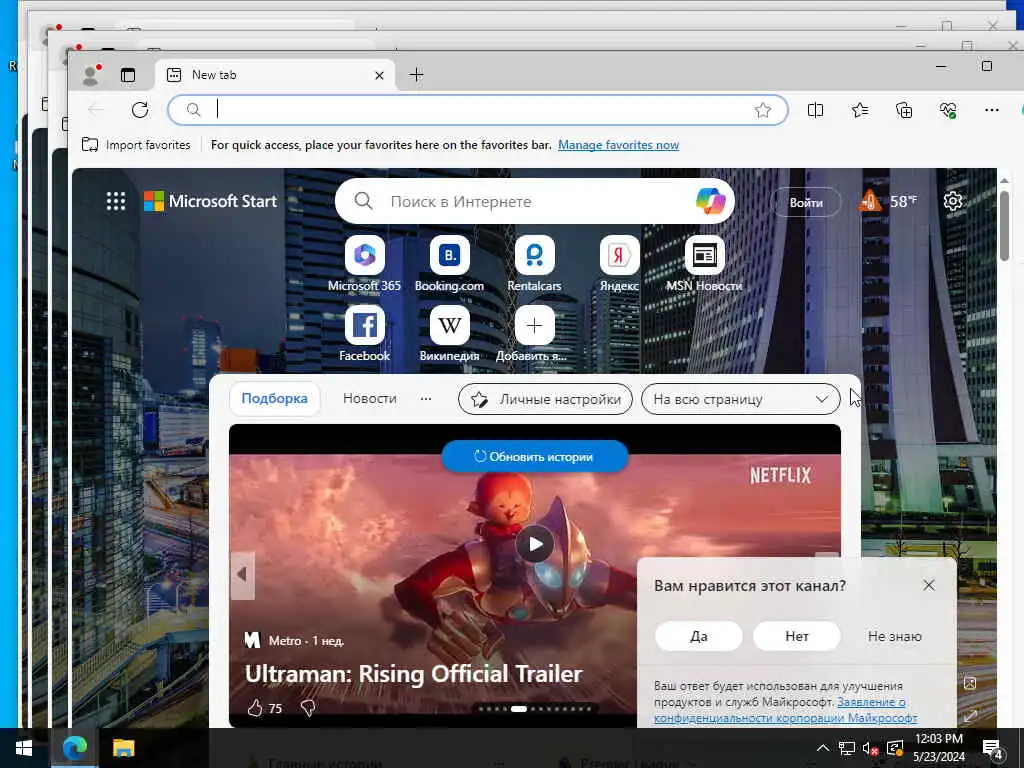Answer Не знаю in channel feedback popup
1024x768 pixels.
point(894,635)
